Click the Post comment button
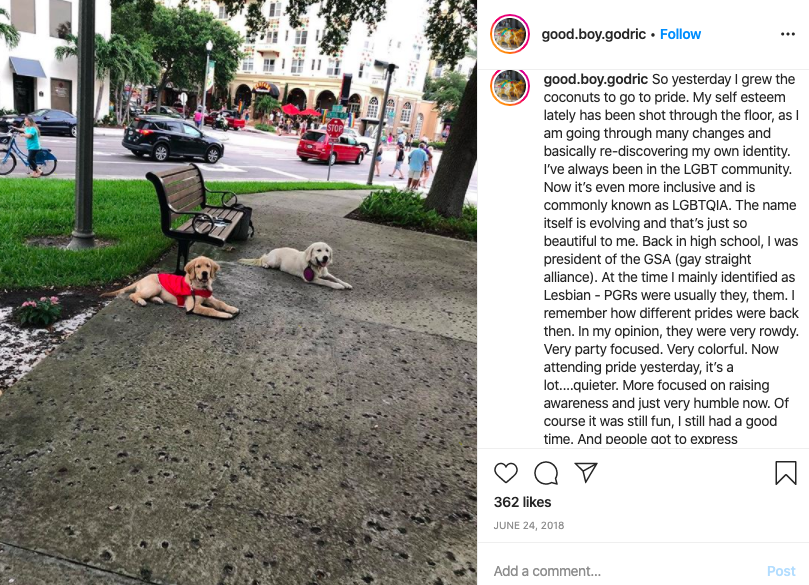 coord(781,571)
